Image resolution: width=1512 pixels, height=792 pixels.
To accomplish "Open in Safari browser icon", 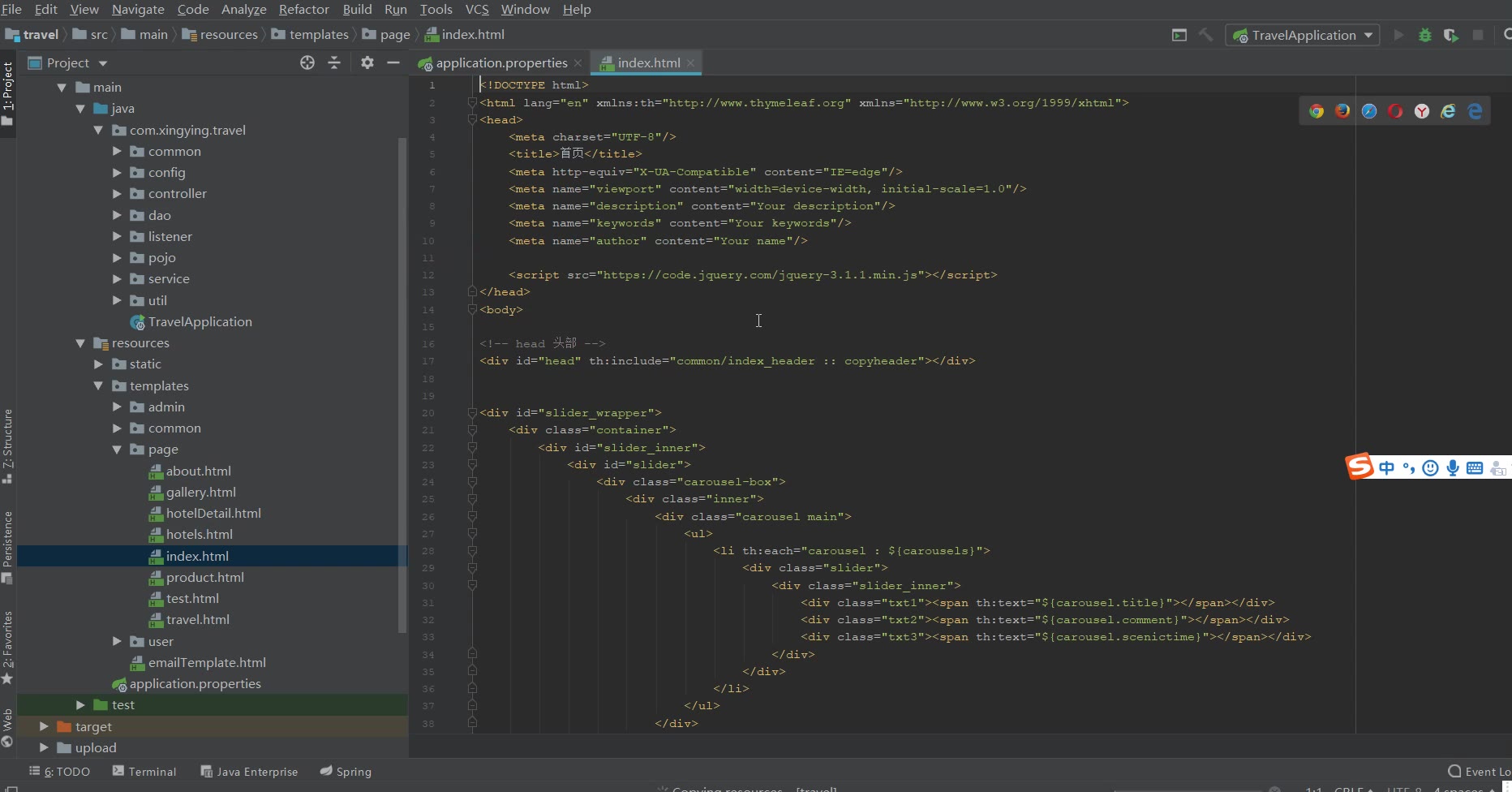I will click(x=1369, y=111).
